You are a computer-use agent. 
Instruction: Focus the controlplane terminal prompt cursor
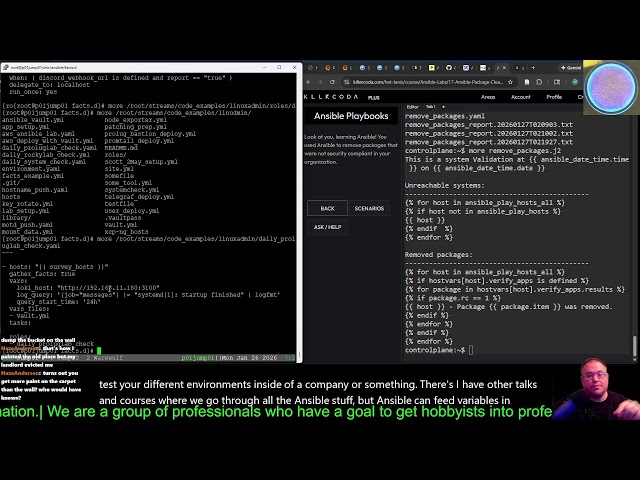click(x=471, y=350)
